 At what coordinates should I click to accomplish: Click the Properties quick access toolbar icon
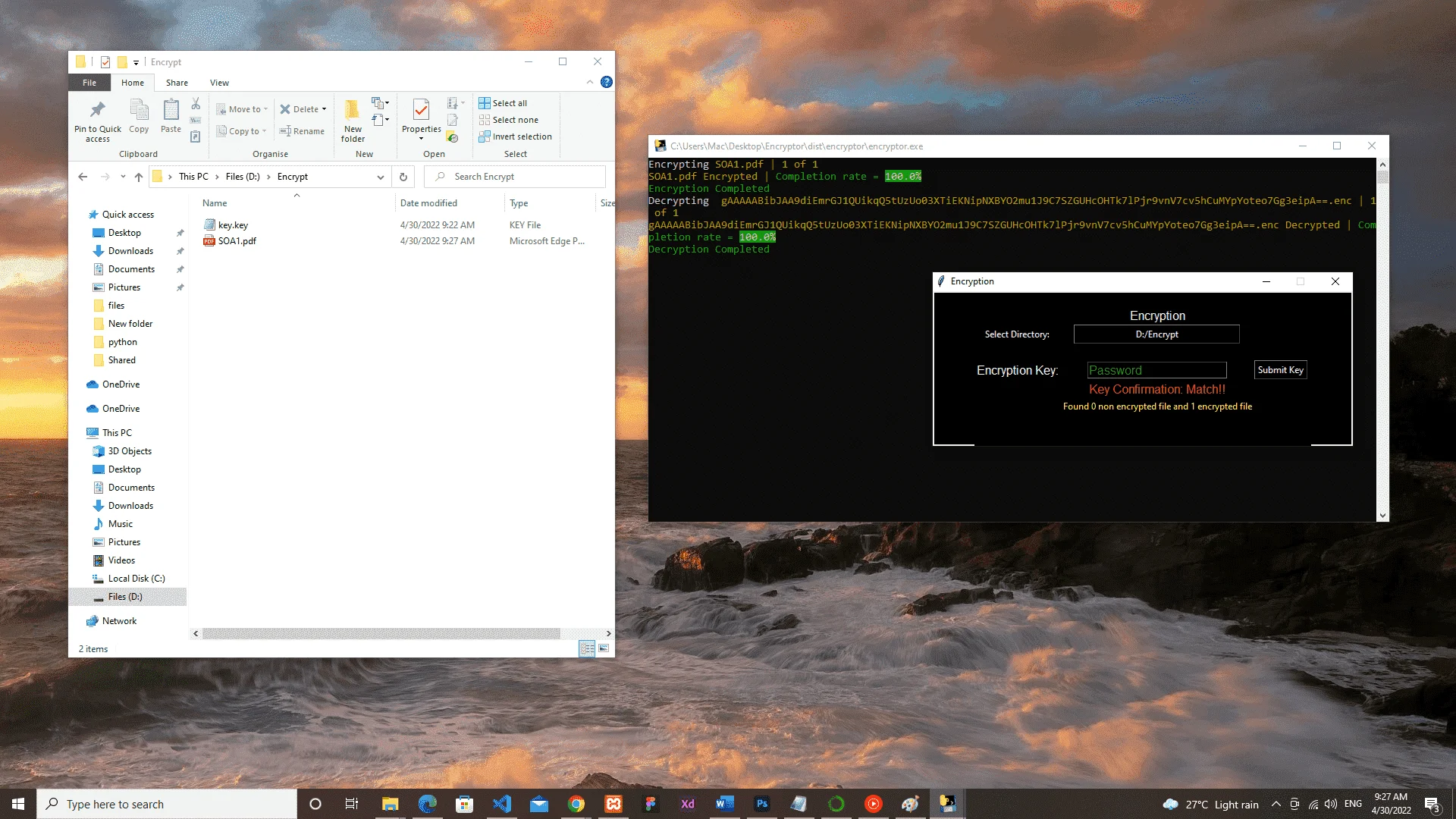coord(105,62)
